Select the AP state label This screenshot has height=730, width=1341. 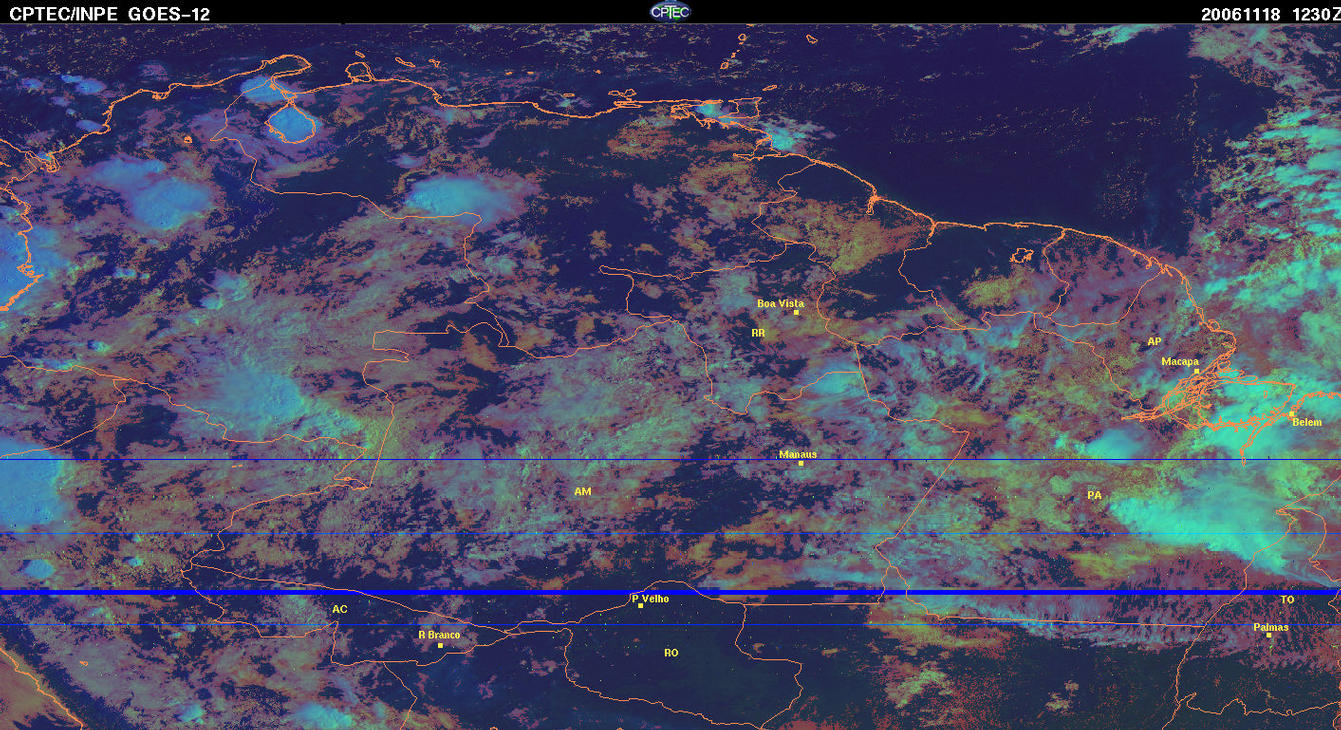click(1154, 342)
